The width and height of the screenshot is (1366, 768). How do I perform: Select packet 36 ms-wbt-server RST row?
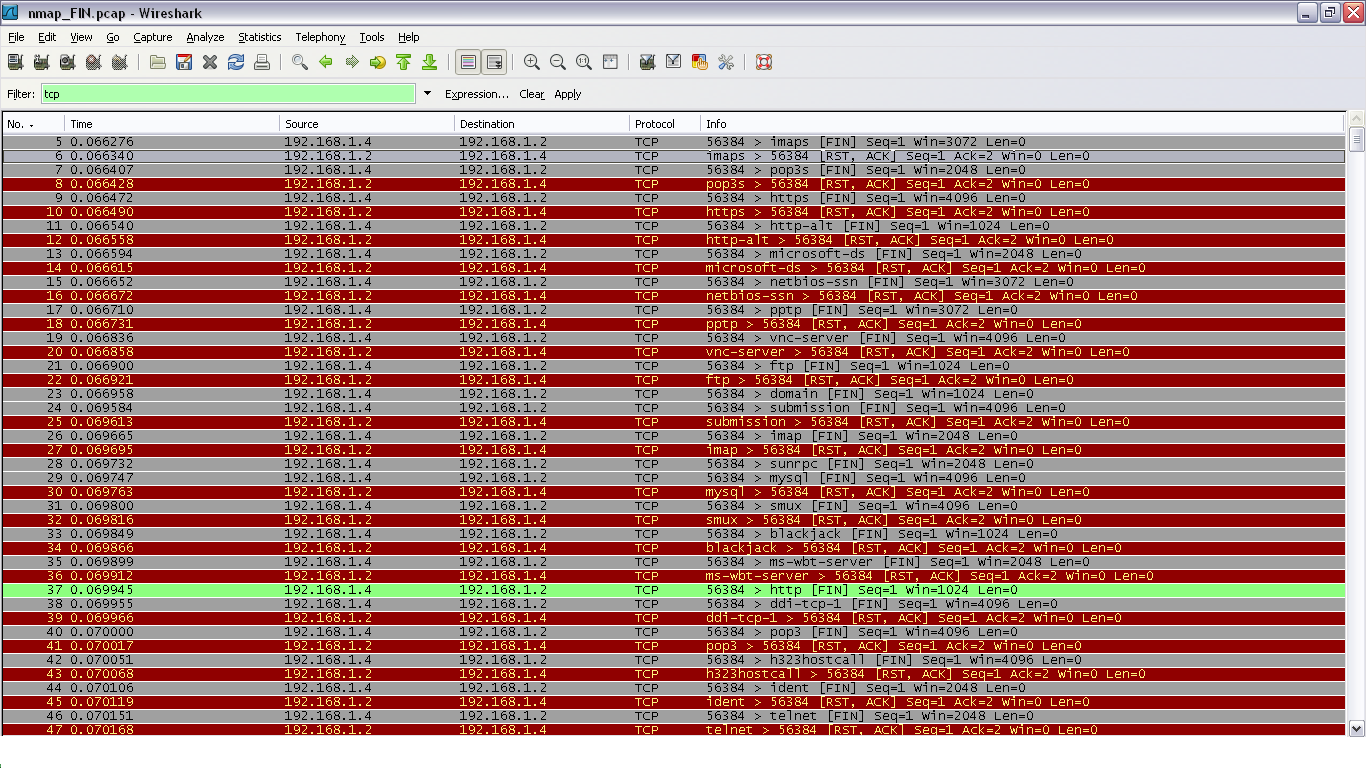[x=673, y=576]
